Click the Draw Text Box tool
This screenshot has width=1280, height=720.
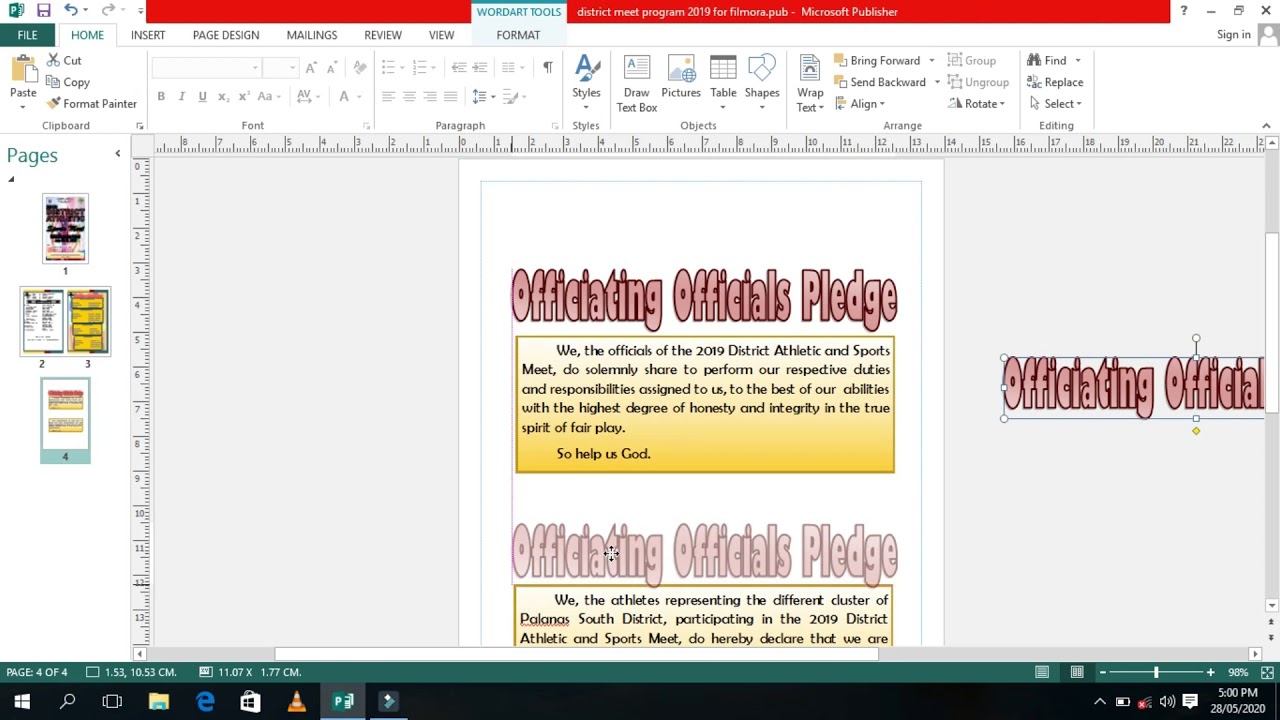[x=636, y=84]
